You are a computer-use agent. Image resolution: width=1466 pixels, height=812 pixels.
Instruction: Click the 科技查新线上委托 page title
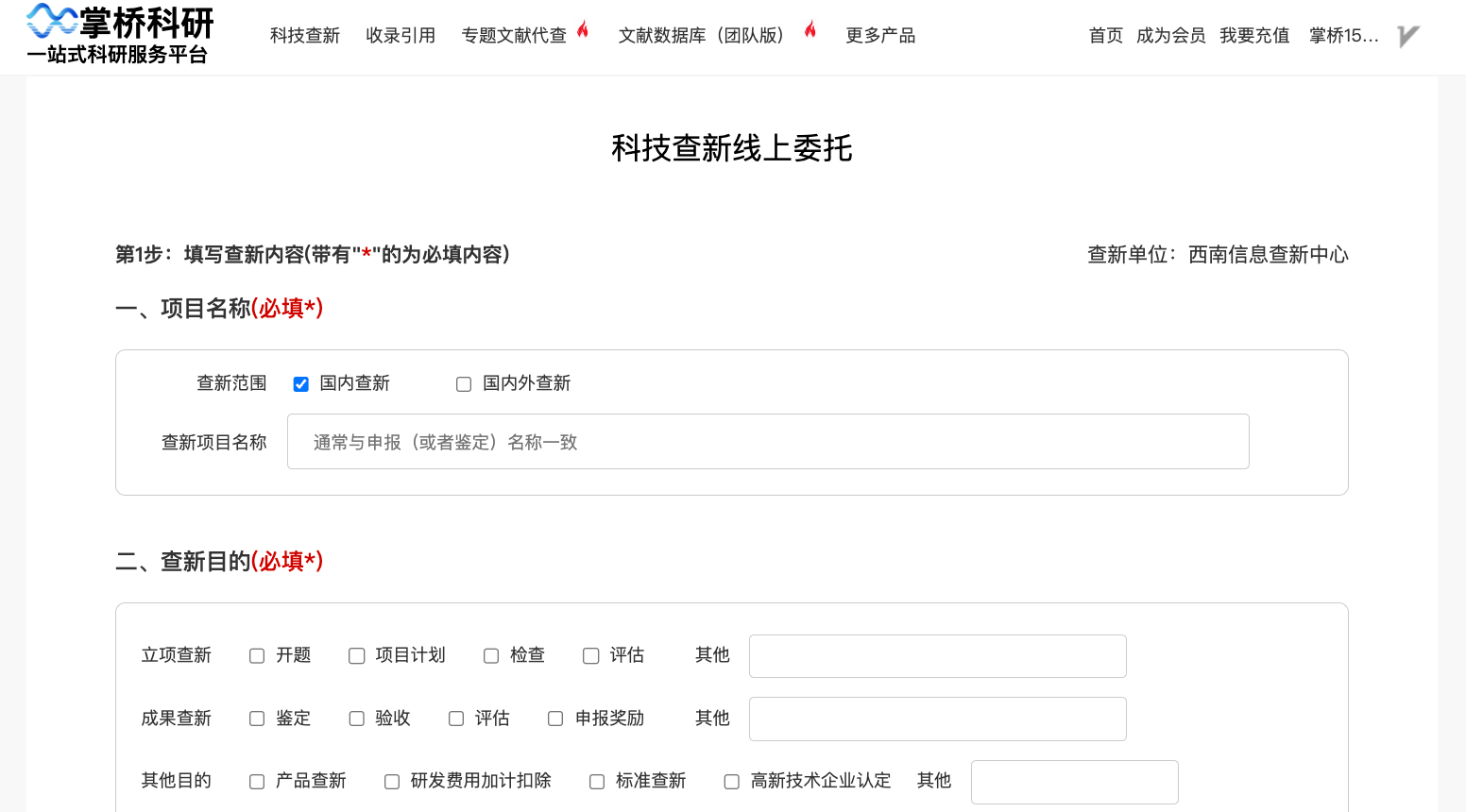point(732,148)
